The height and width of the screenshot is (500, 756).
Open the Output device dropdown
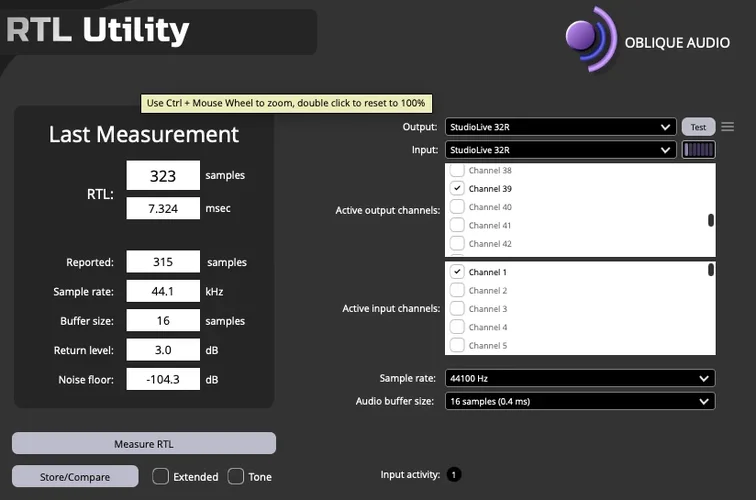pos(561,127)
